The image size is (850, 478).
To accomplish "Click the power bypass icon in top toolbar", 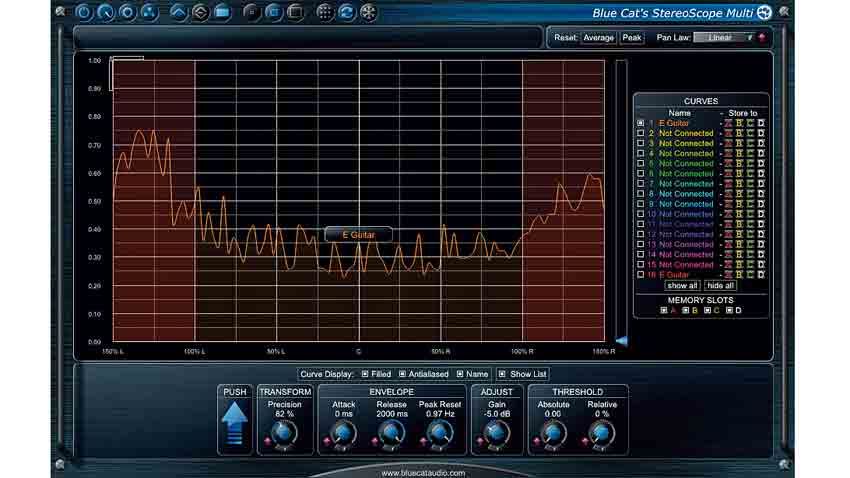I will [84, 12].
